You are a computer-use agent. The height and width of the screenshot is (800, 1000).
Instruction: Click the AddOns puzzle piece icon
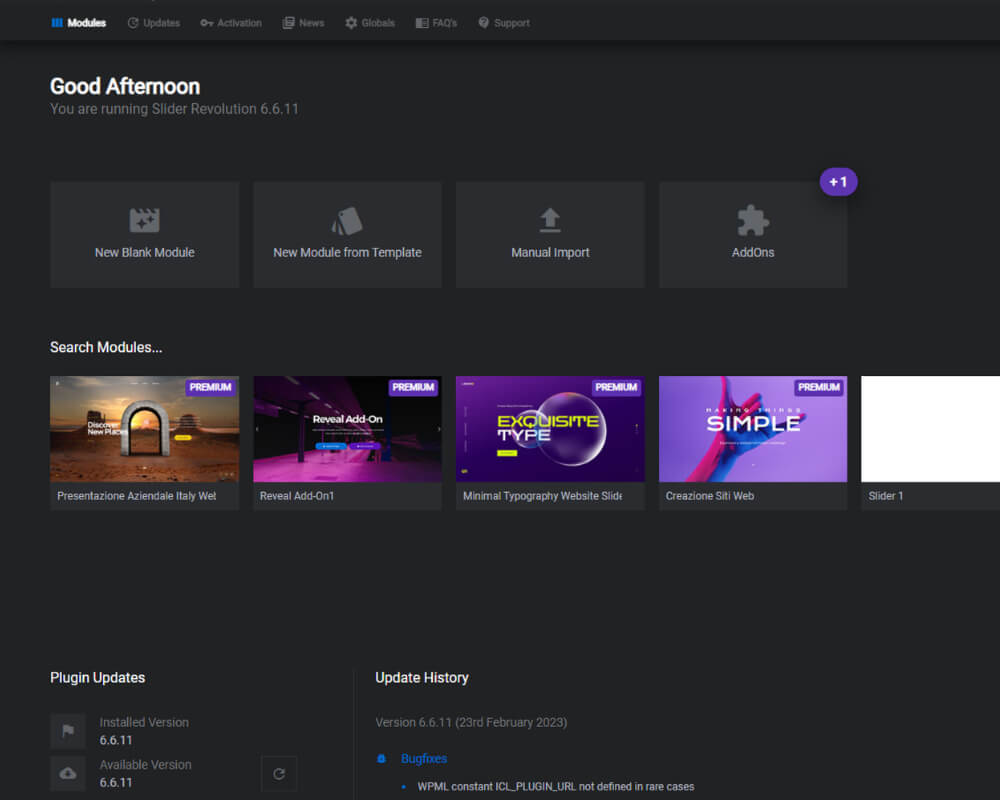pyautogui.click(x=753, y=220)
